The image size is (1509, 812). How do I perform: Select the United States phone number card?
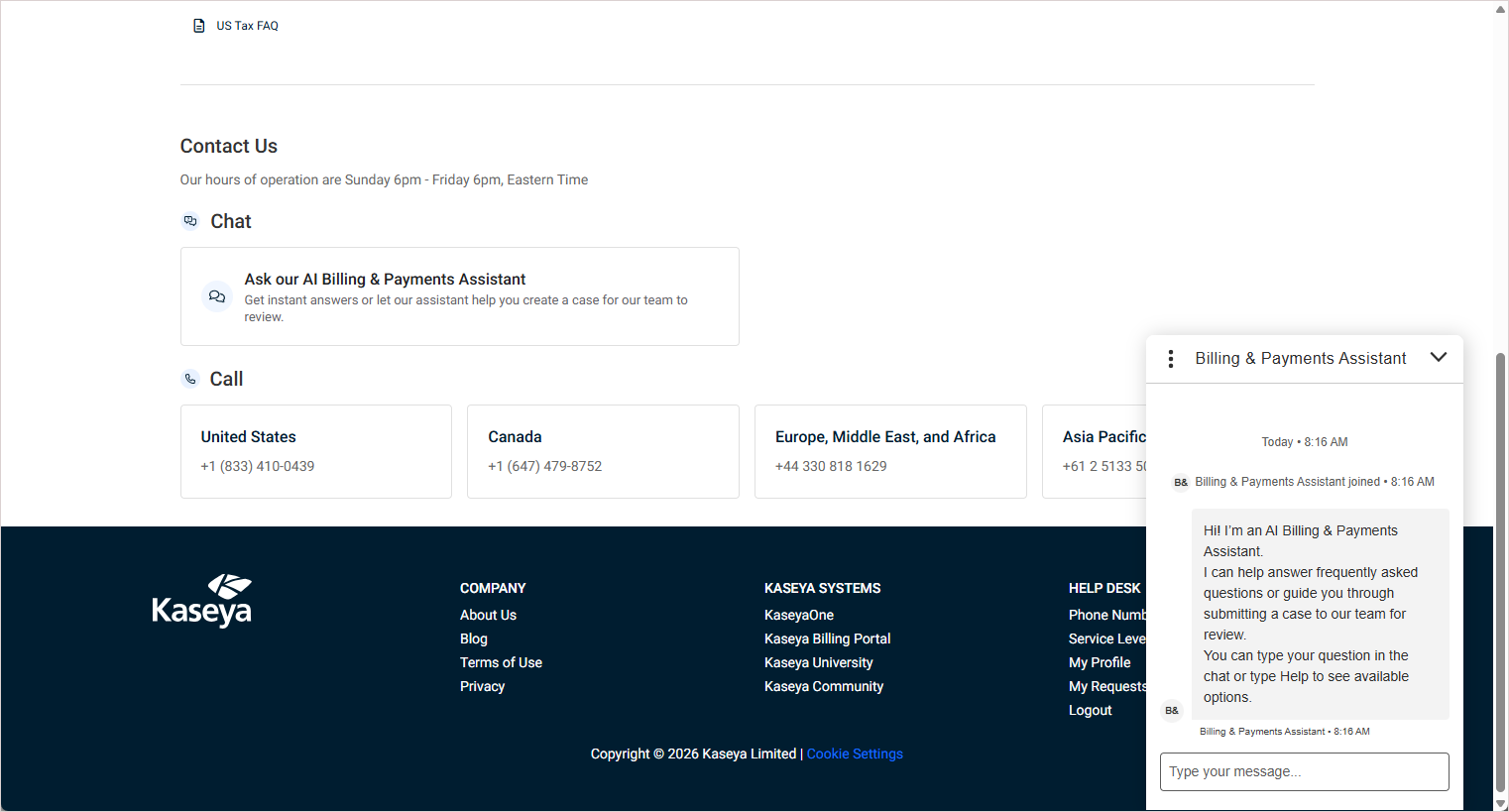[315, 451]
